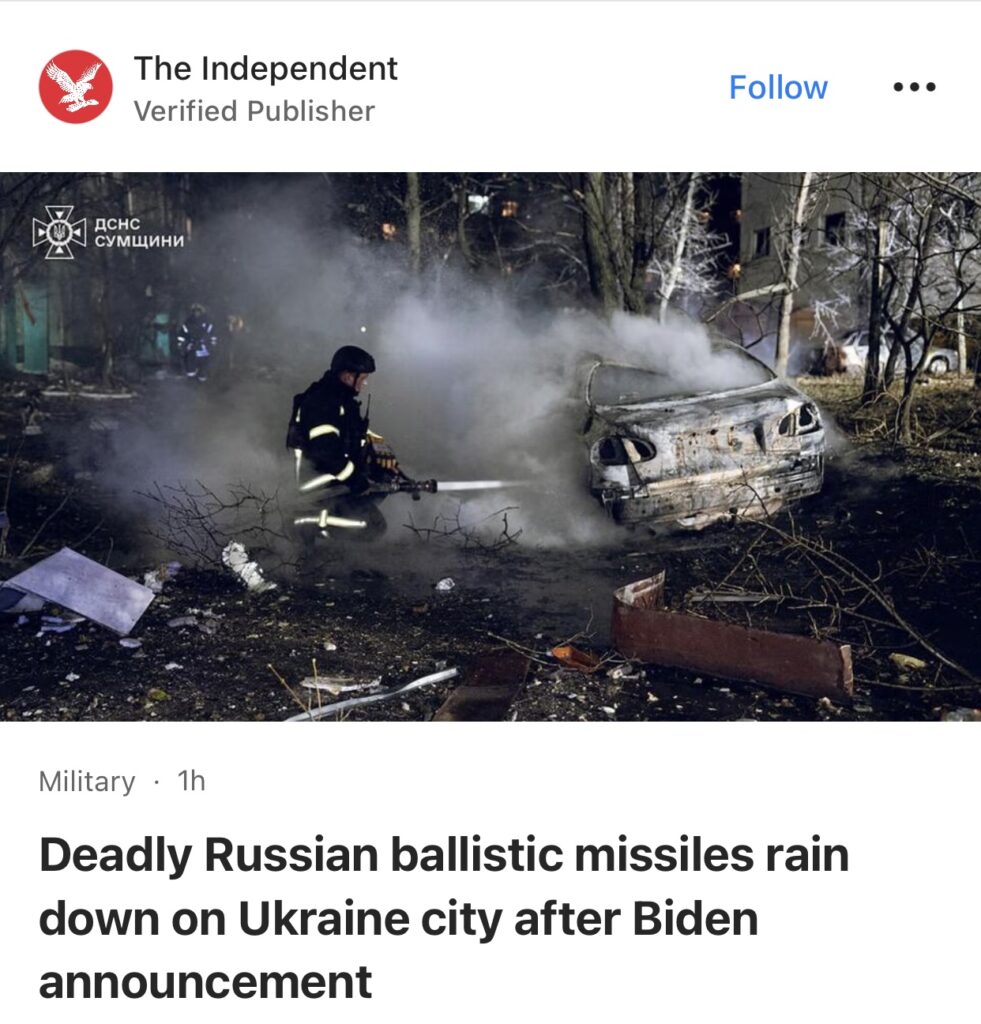Click the word 'announcement' in the headline
The height and width of the screenshot is (1024, 981).
coord(206,982)
